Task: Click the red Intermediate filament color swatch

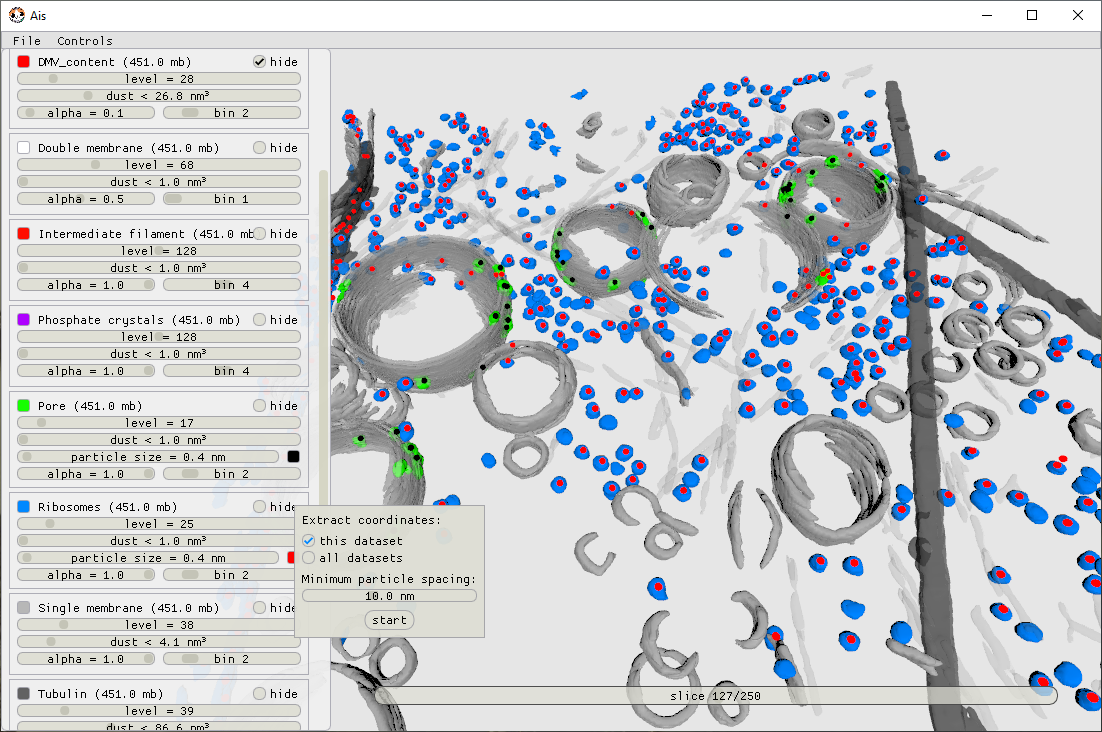Action: coord(23,233)
